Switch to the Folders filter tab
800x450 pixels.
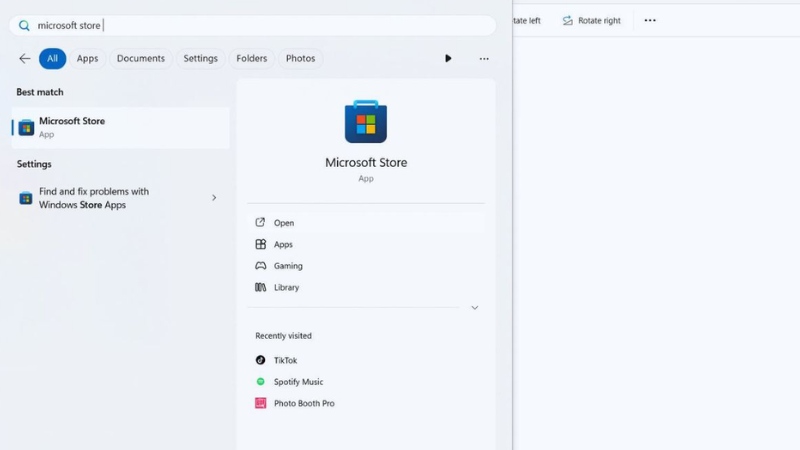point(251,59)
